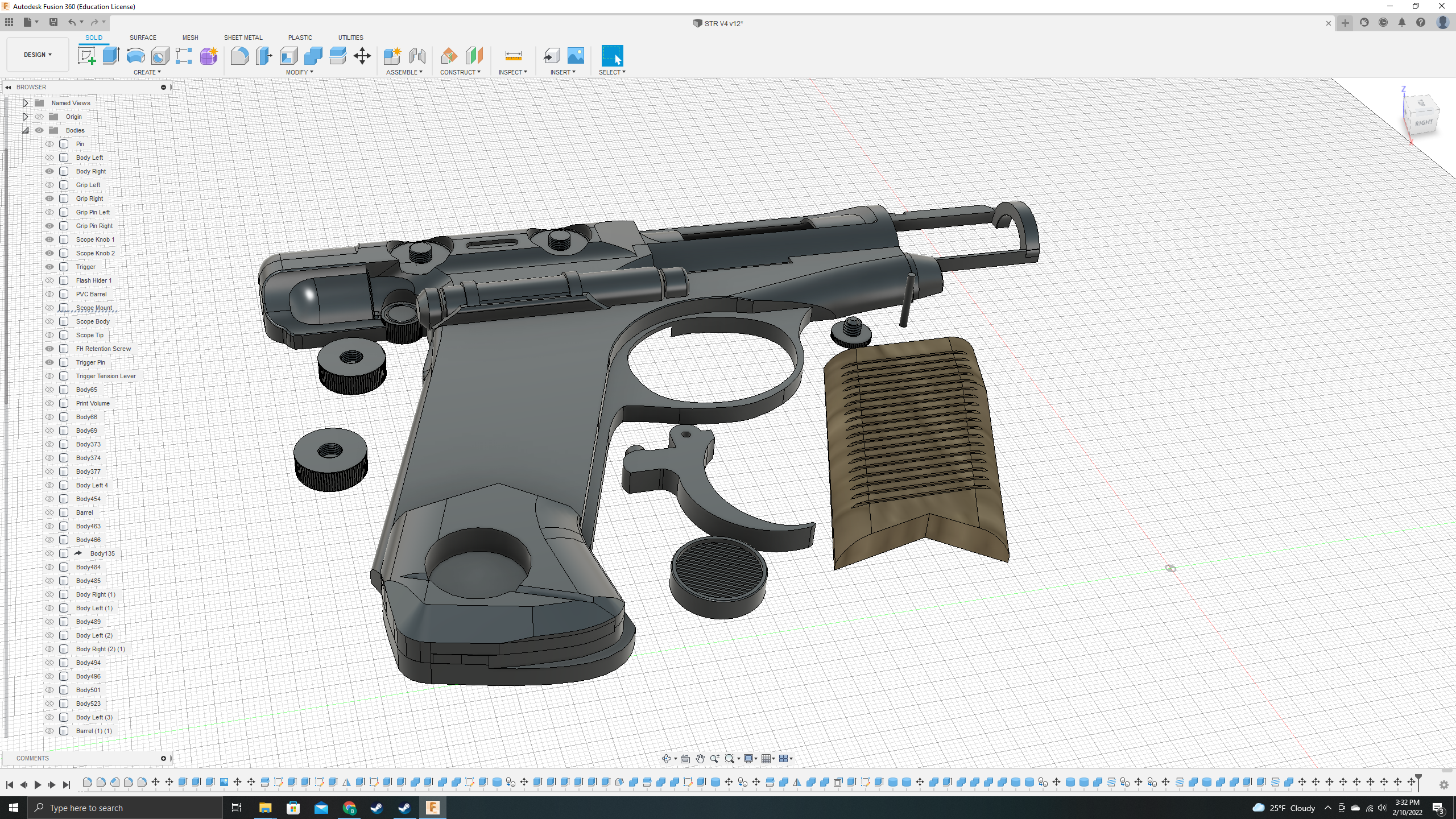Screen dimensions: 1456x819
Task: Select the SOLID tab
Action: pyautogui.click(x=94, y=38)
